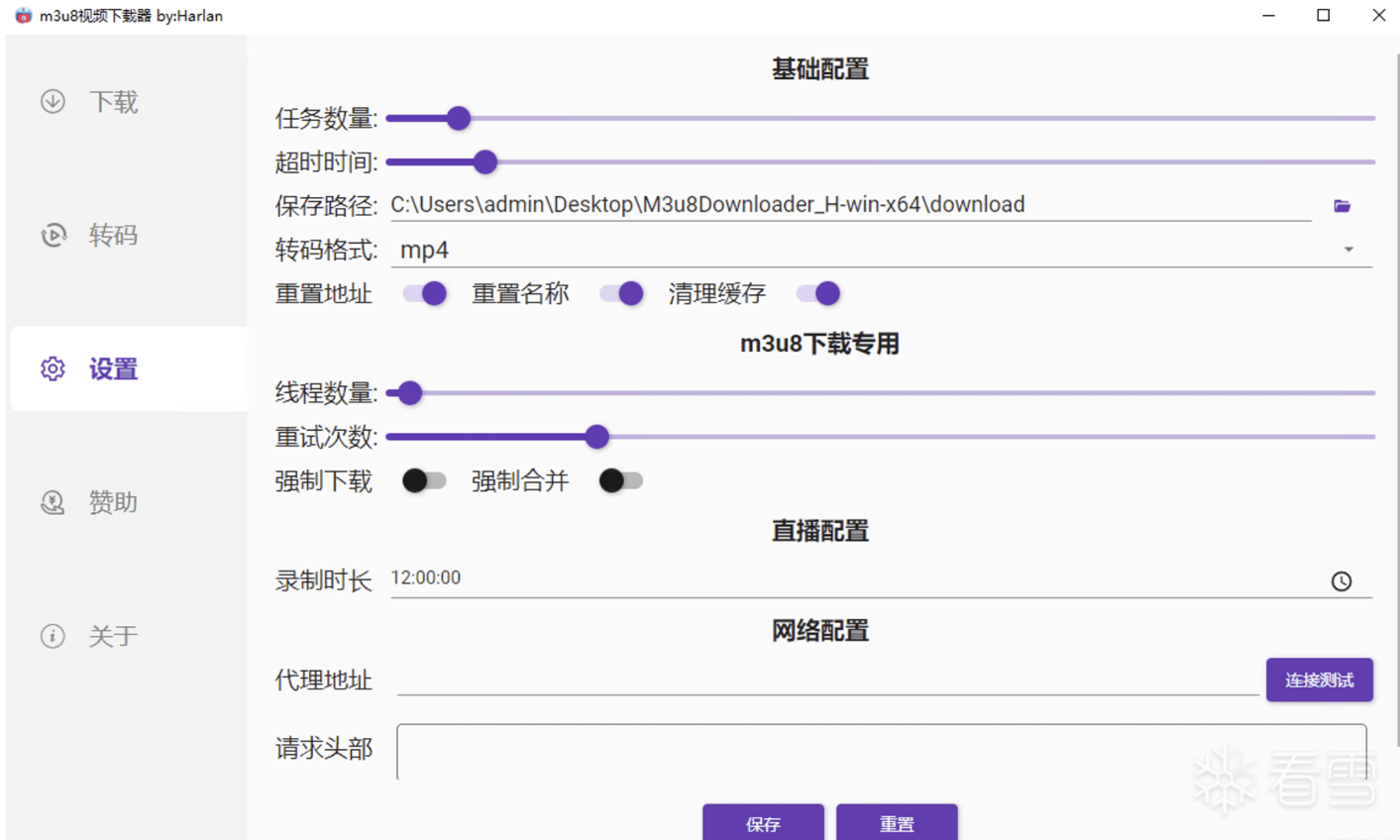Click the 请求头部 text area
The image size is (1400, 840).
[x=881, y=752]
